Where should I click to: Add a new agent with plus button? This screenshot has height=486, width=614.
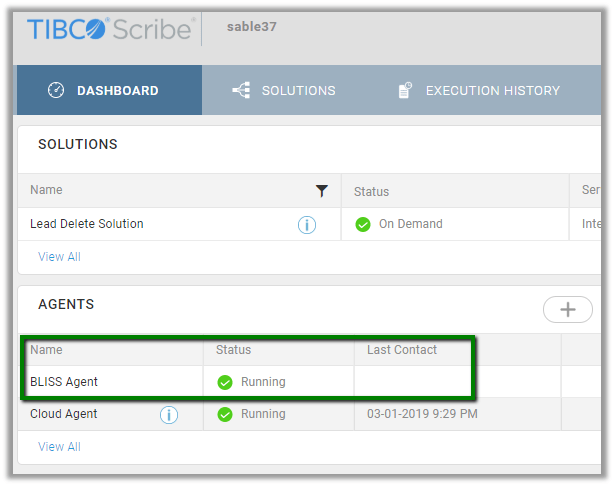568,309
